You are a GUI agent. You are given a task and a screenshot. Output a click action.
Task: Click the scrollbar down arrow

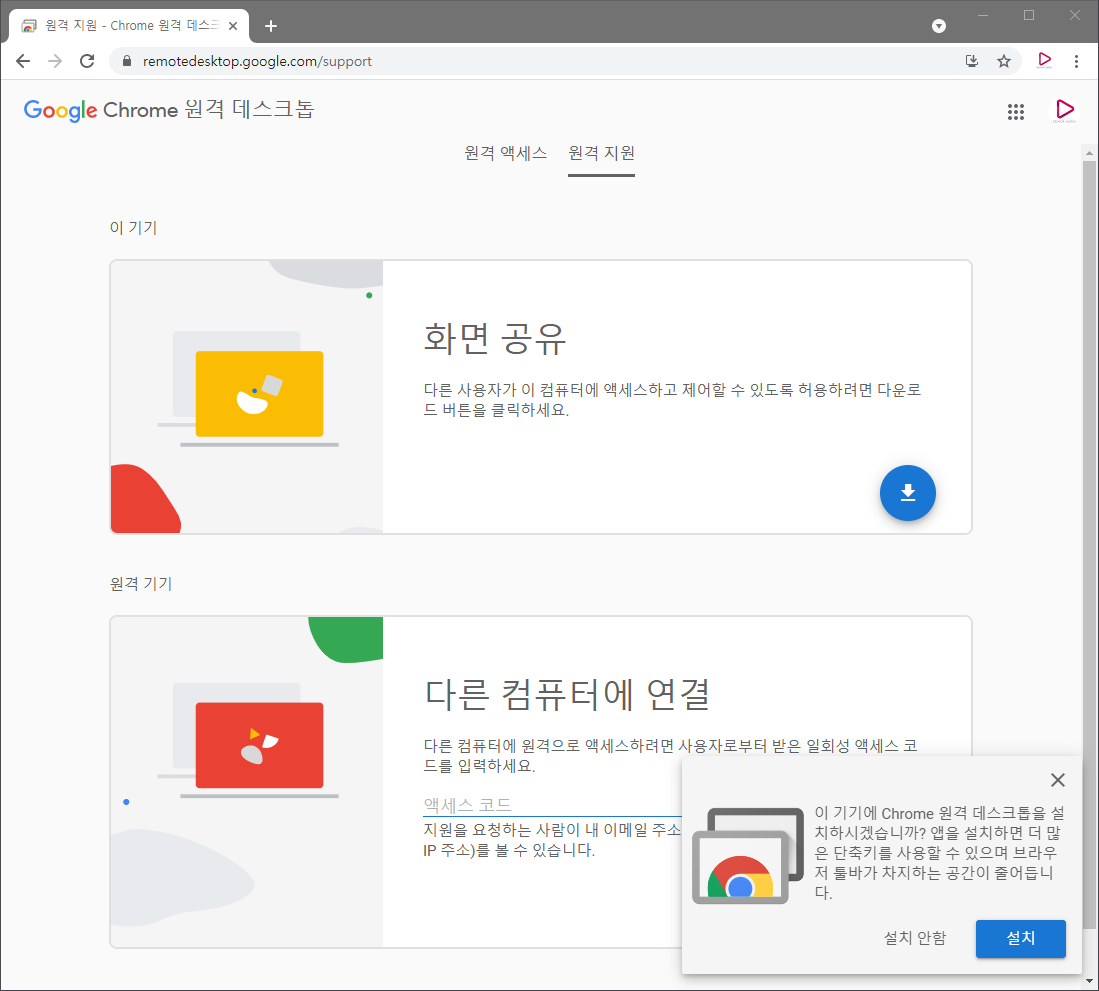[1089, 980]
